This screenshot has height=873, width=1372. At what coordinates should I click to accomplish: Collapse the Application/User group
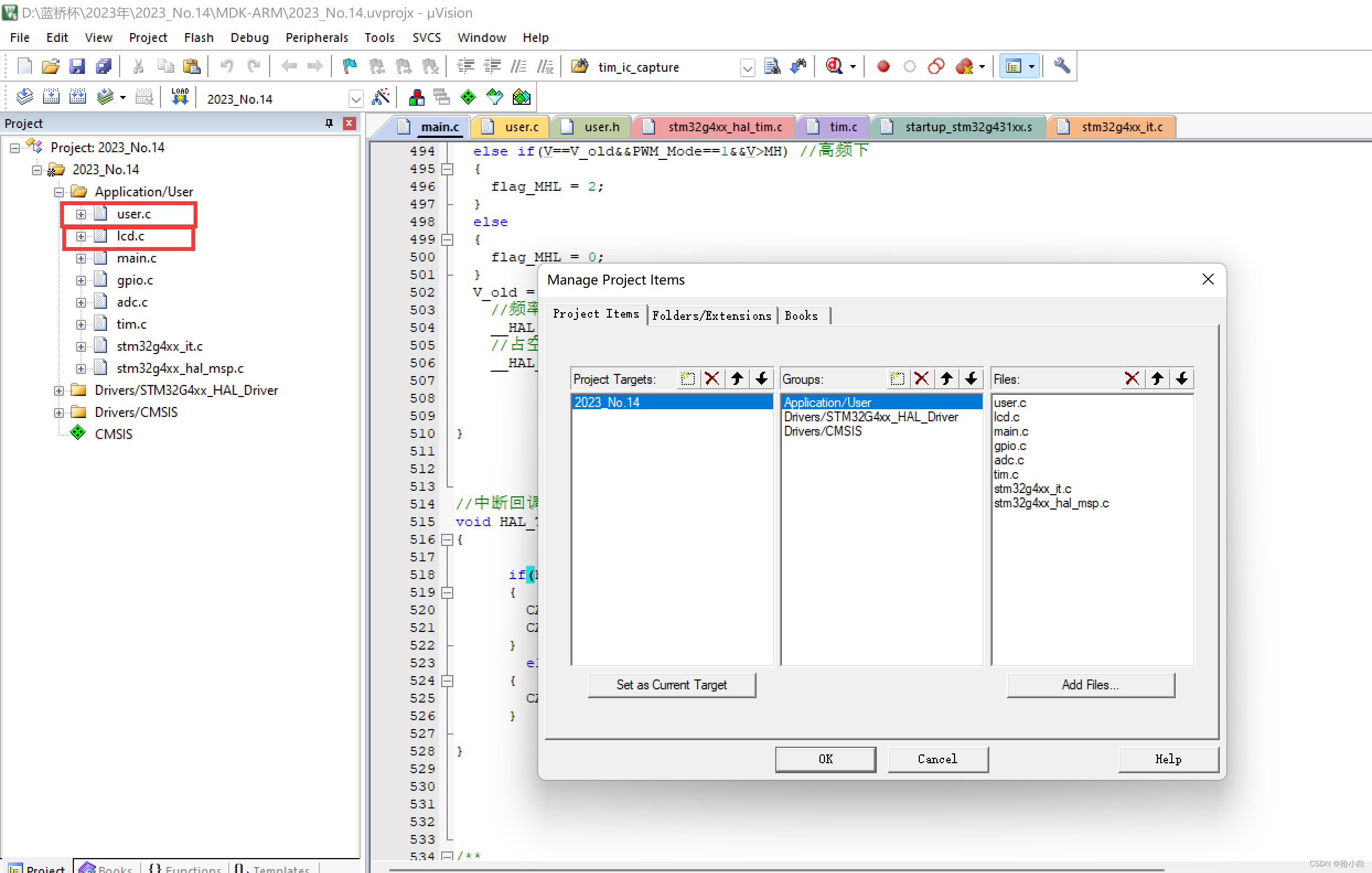[58, 192]
